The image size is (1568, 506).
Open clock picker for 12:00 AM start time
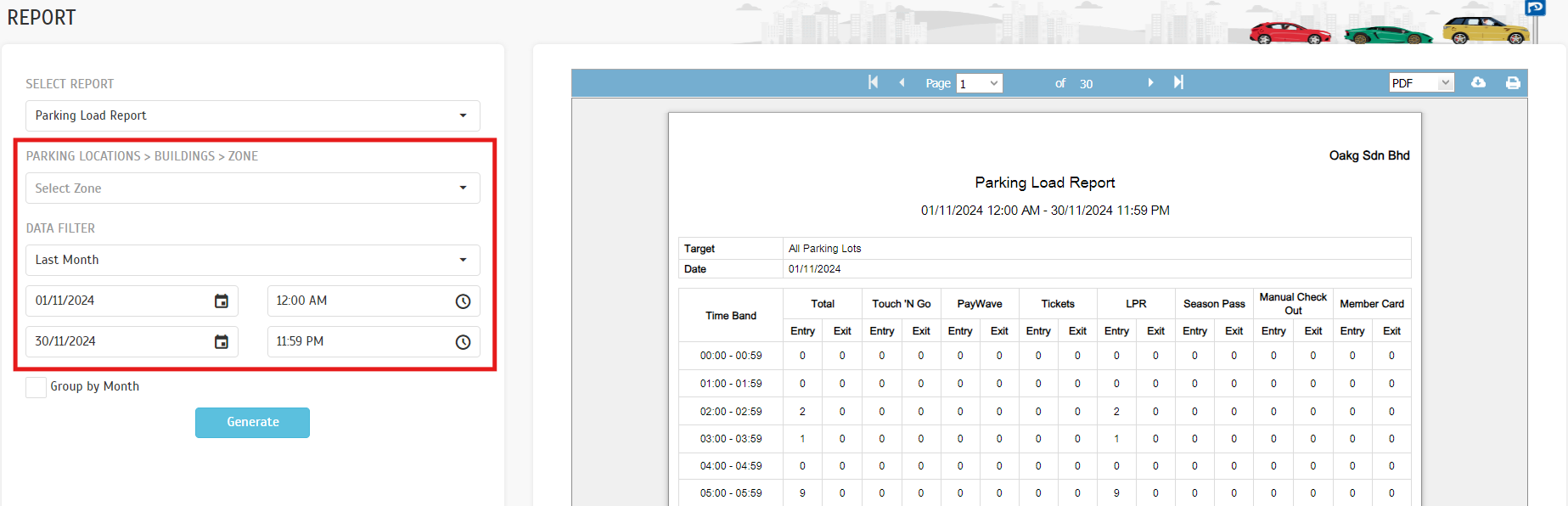click(x=463, y=301)
